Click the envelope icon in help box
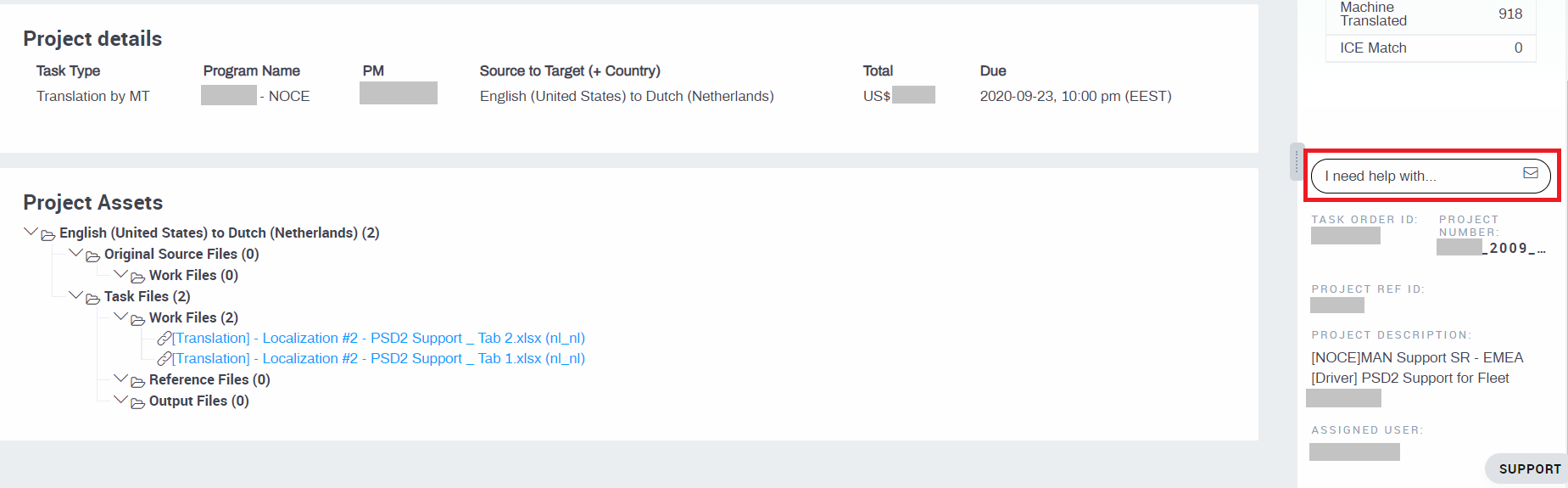This screenshot has width=1568, height=488. pyautogui.click(x=1530, y=173)
